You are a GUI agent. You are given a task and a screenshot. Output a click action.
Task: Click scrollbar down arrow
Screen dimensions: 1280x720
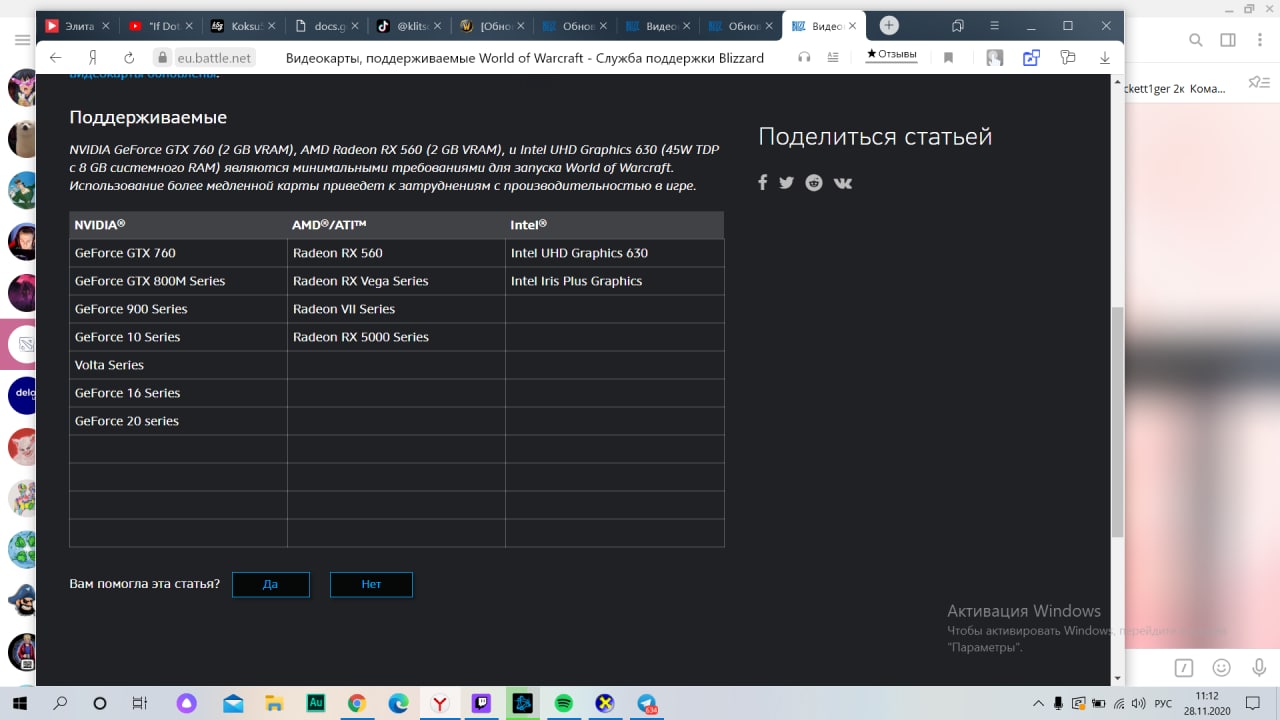coord(1117,678)
